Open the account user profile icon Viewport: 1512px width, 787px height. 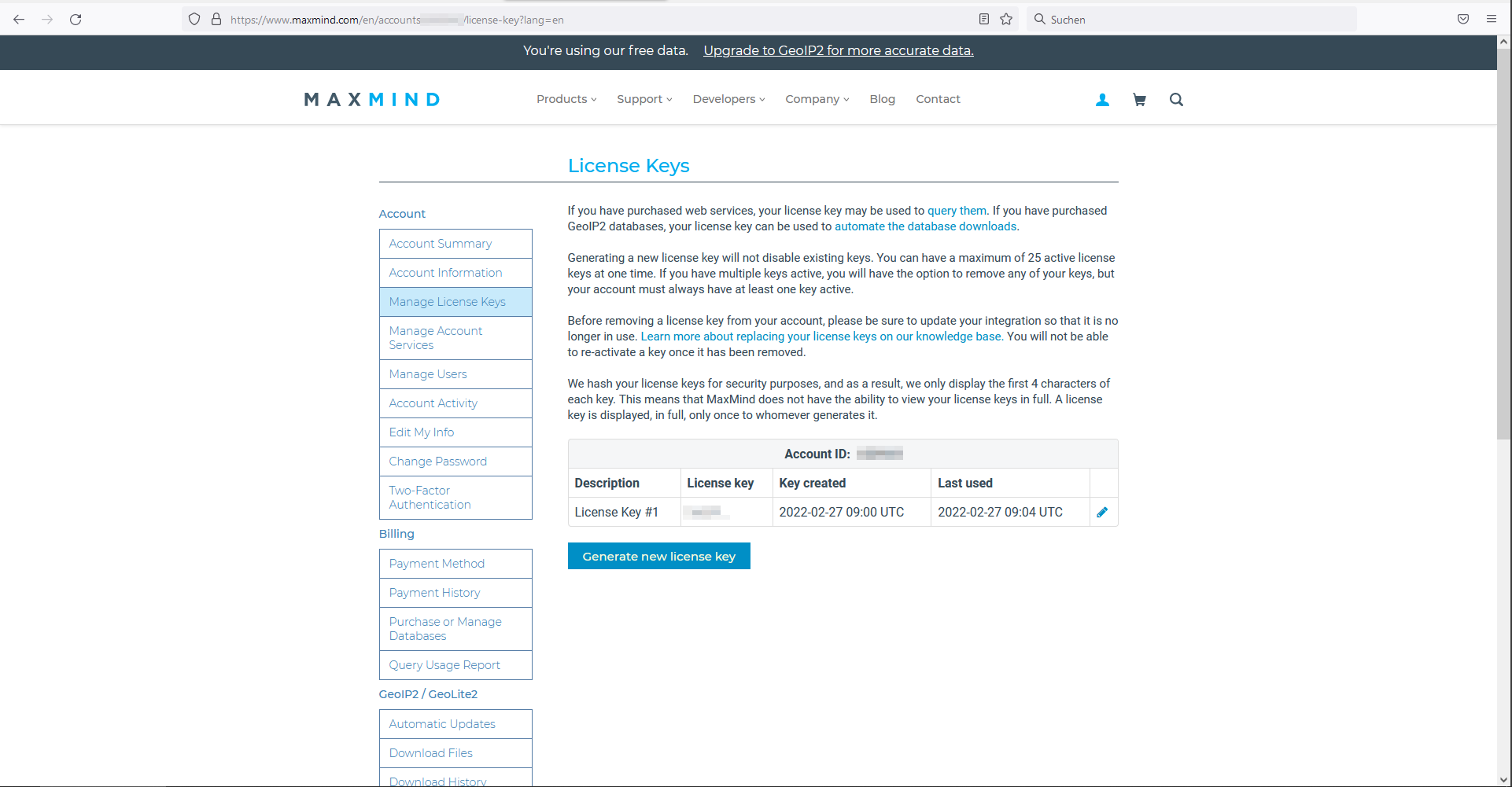[x=1102, y=100]
